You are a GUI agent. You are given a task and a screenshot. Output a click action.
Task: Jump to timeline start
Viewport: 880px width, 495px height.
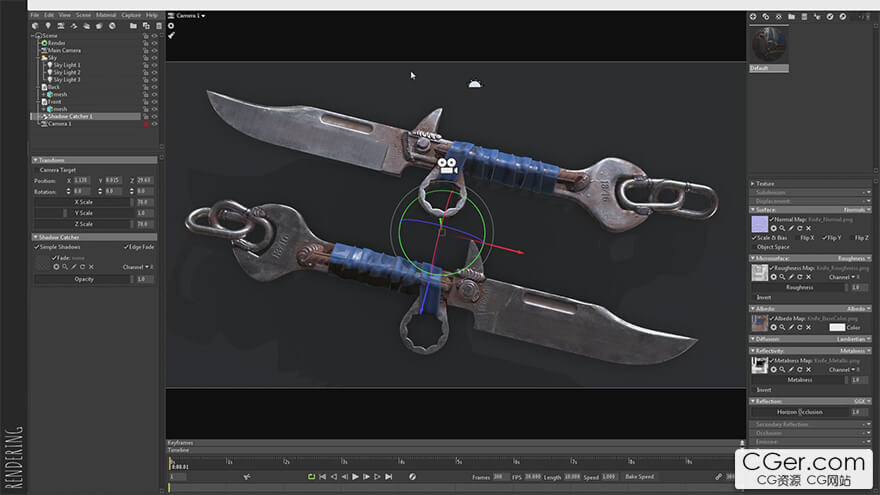323,476
